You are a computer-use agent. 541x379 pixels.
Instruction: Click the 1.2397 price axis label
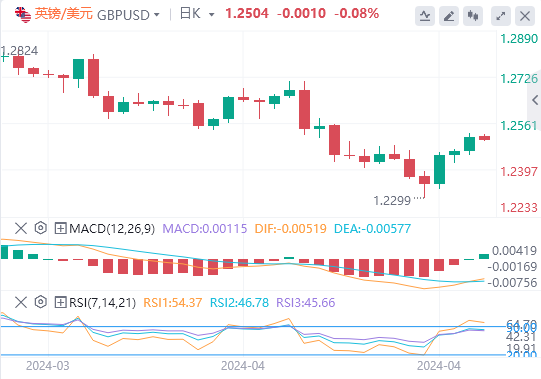[x=519, y=172]
